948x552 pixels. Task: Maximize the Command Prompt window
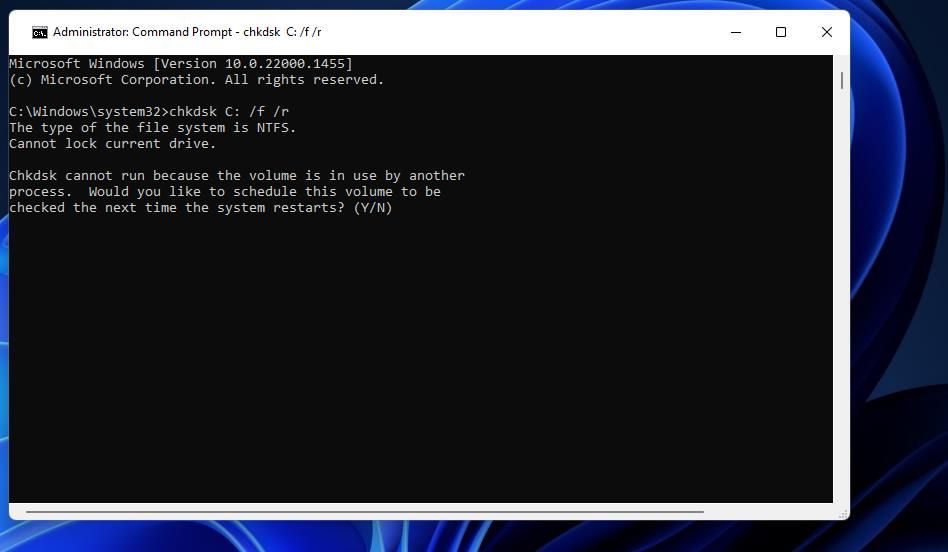pyautogui.click(x=781, y=32)
